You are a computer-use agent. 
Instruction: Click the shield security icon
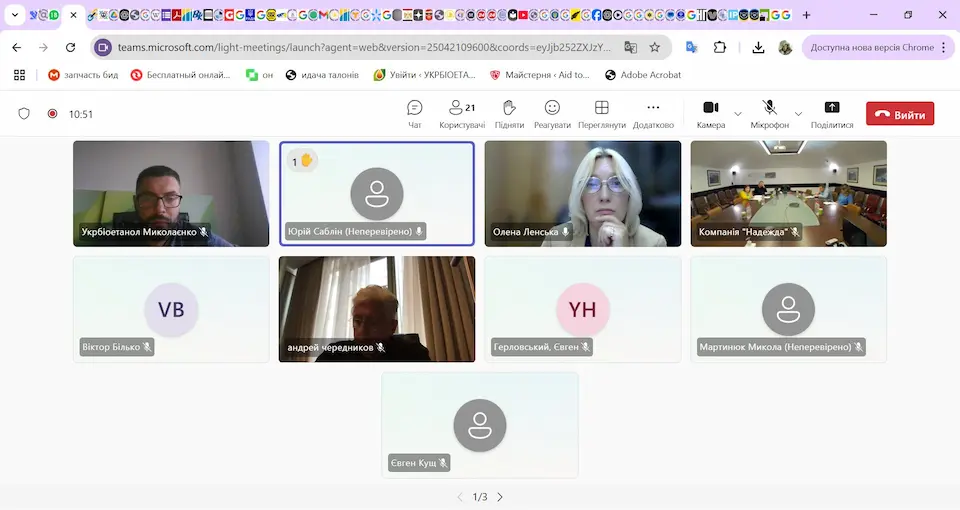point(25,114)
